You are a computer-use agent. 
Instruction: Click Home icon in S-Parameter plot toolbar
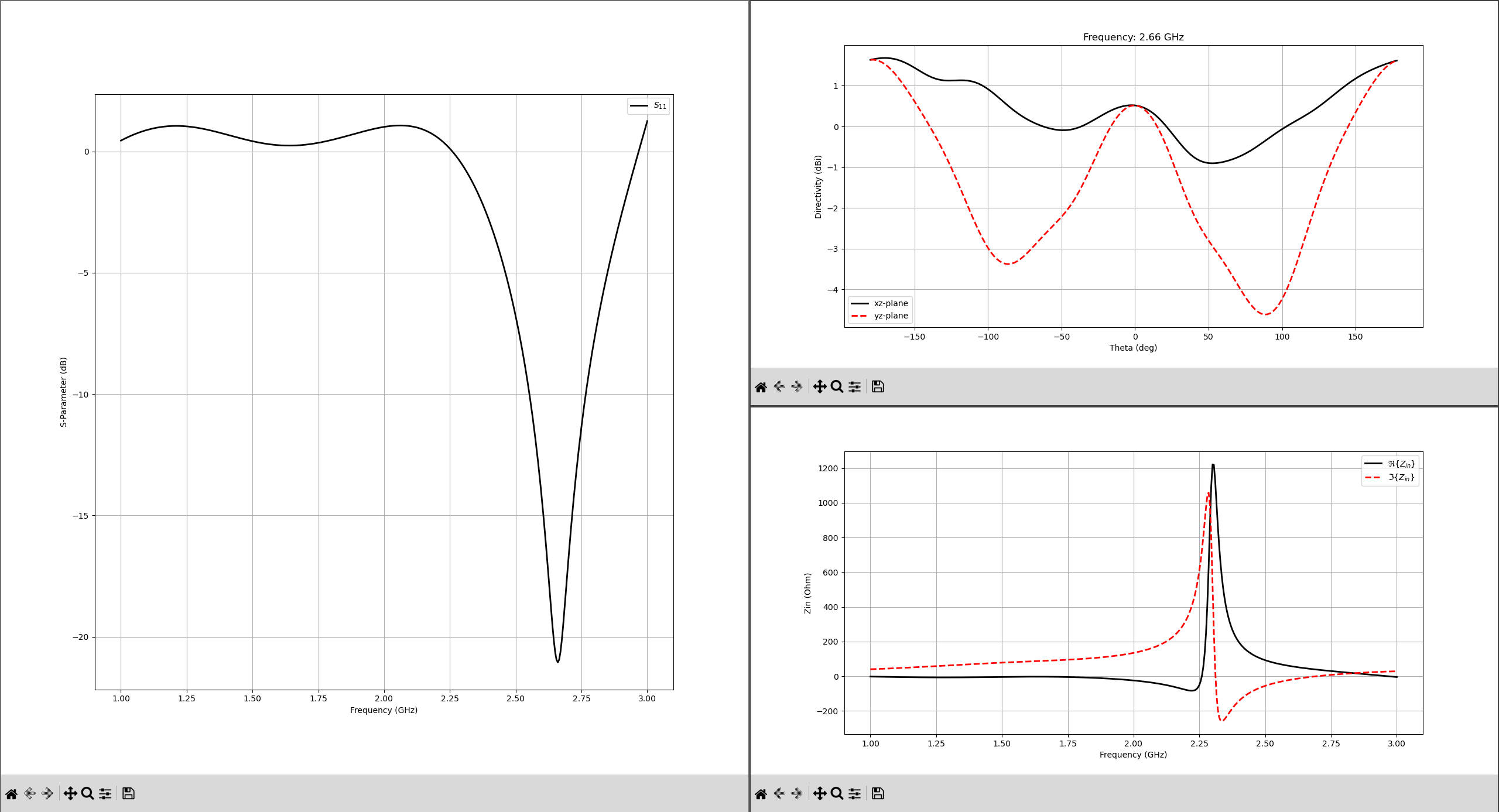[x=11, y=794]
